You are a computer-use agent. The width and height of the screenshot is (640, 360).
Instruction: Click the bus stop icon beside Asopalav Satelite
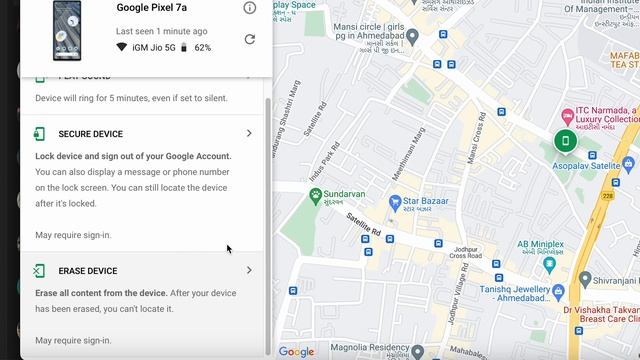[x=592, y=155]
